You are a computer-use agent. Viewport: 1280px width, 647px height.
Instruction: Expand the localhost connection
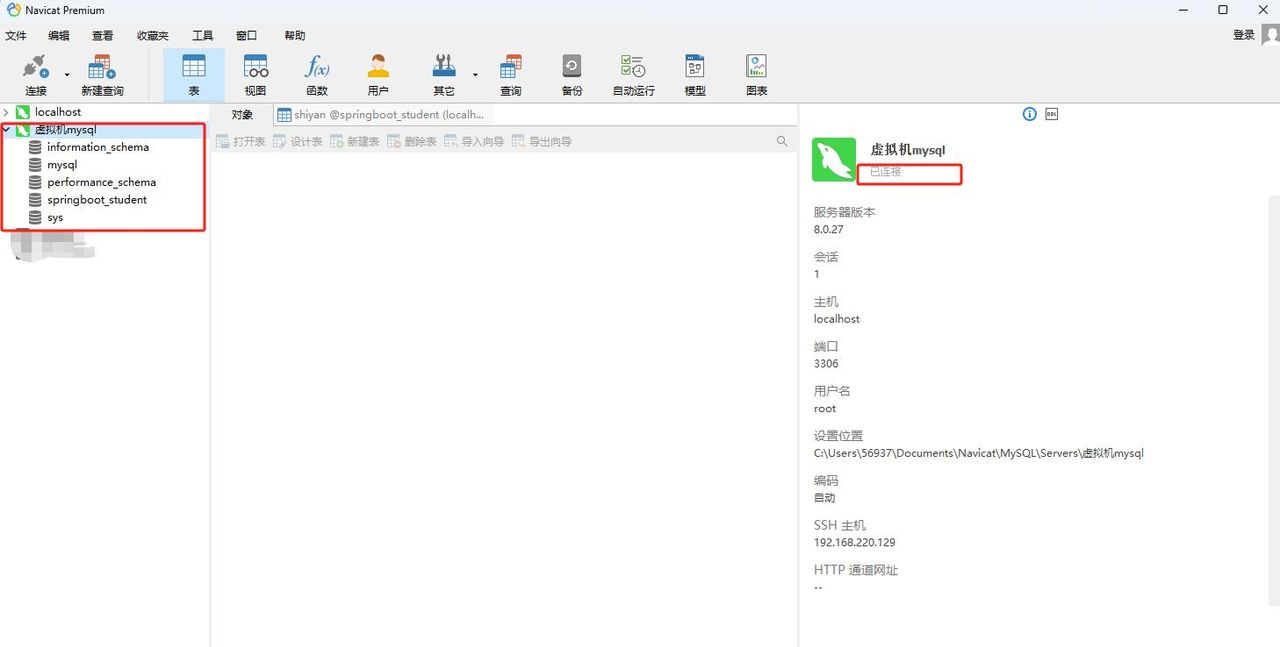8,111
